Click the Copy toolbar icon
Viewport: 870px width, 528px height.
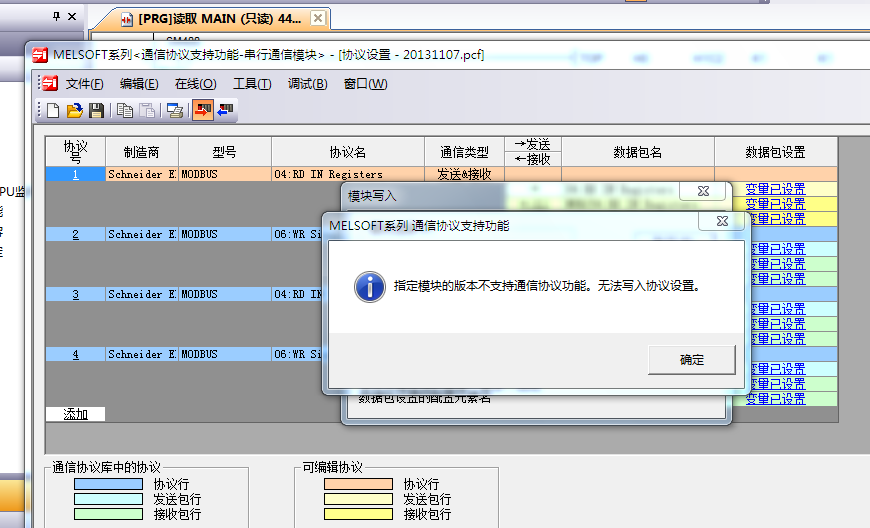tap(125, 111)
